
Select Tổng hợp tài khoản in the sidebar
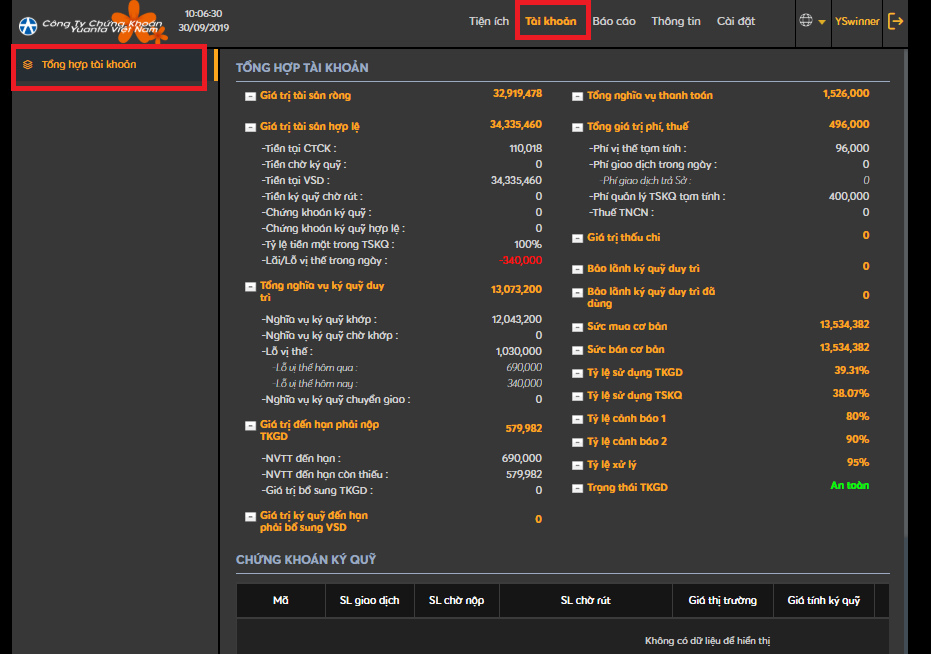(x=89, y=65)
